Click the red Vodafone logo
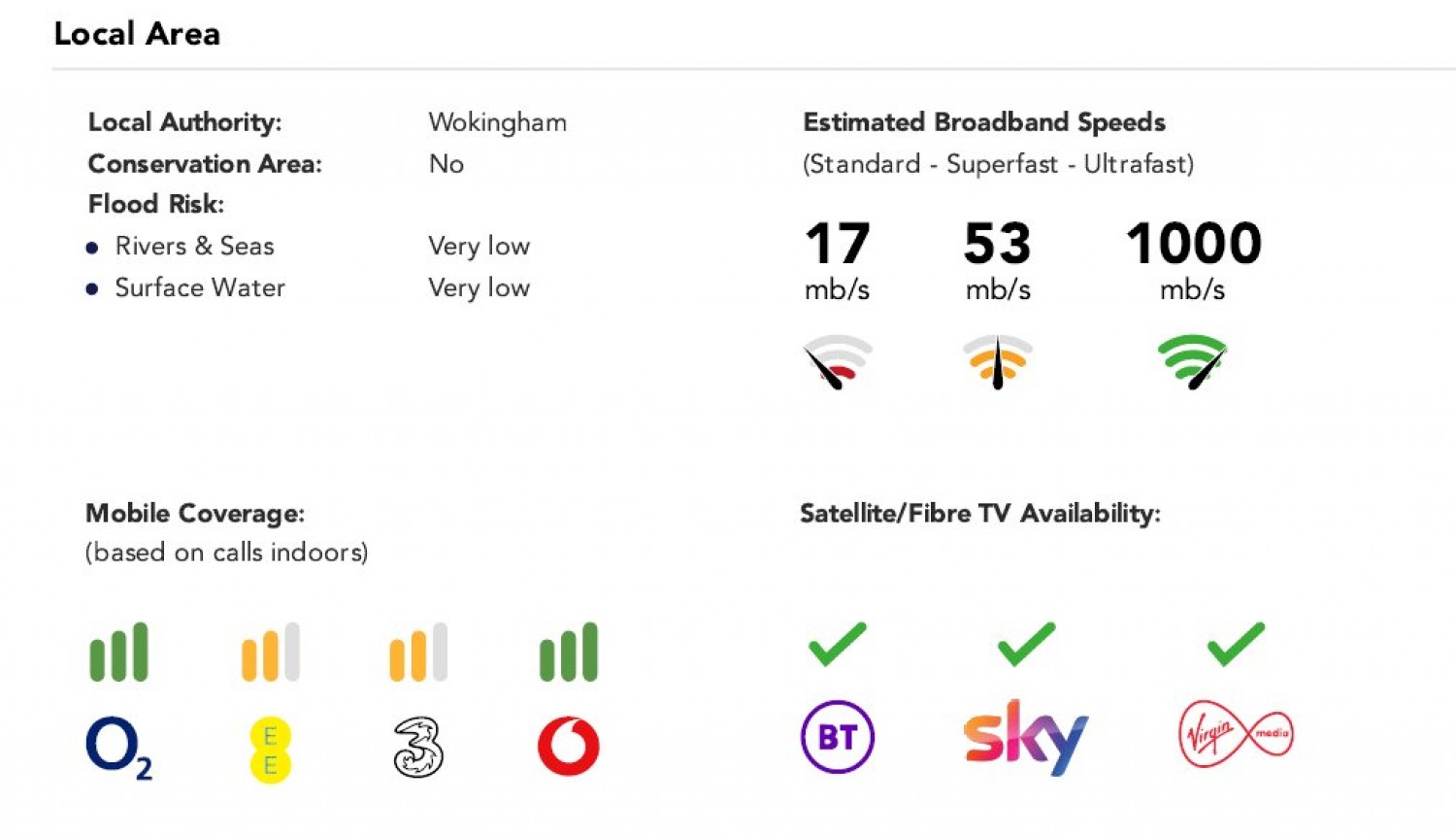Screen dimensions: 1456x837 coord(569,746)
